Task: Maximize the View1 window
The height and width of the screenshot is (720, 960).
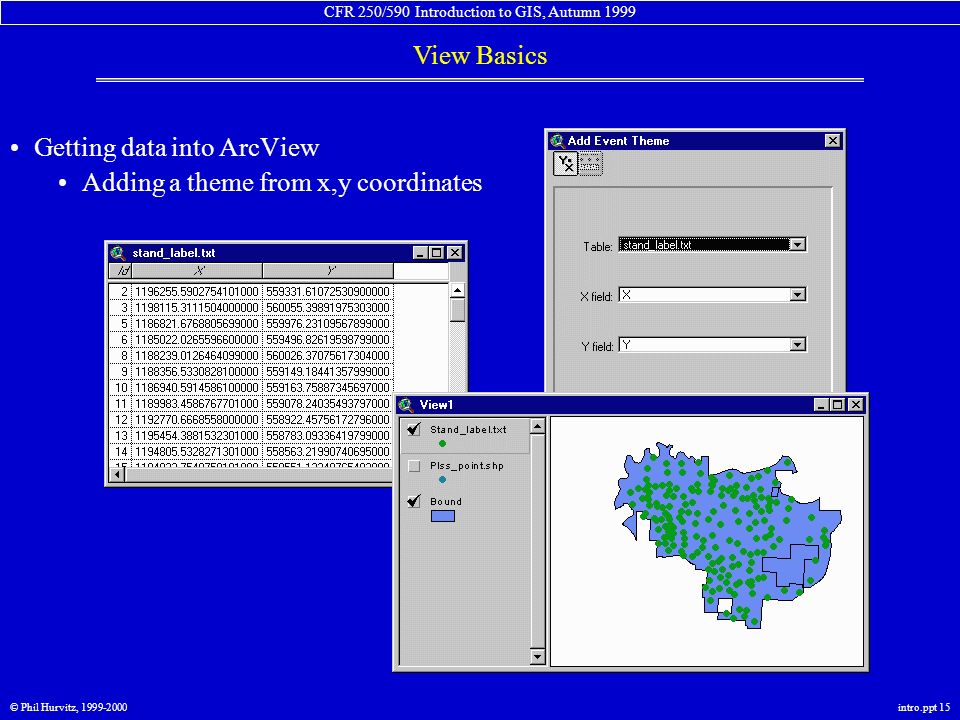Action: pos(838,405)
